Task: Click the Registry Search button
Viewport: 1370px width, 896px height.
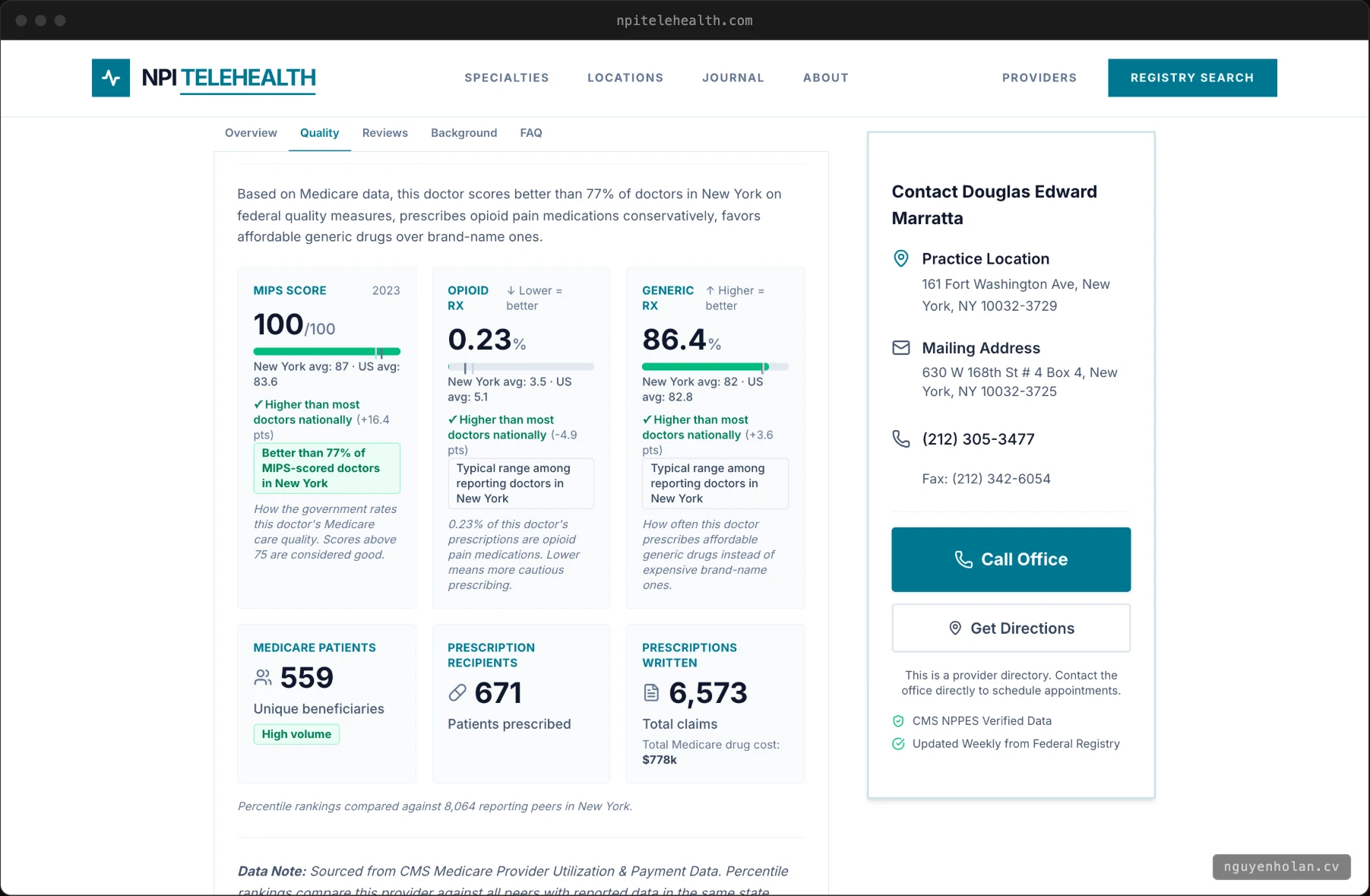Action: click(1192, 78)
